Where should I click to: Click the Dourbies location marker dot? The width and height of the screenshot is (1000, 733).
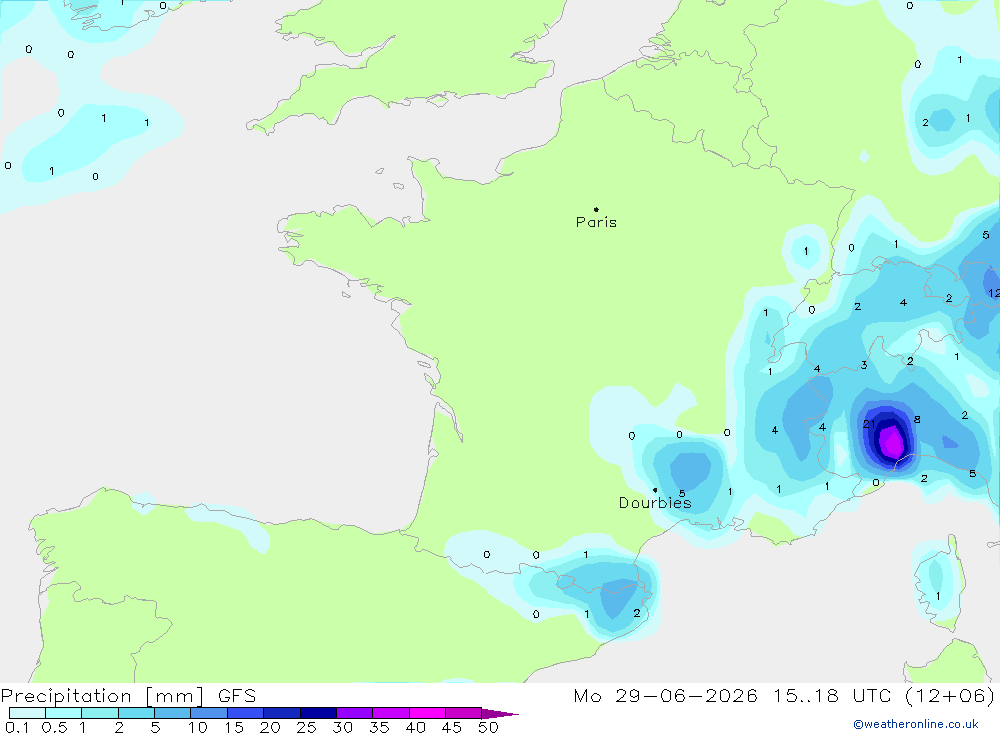pyautogui.click(x=655, y=490)
